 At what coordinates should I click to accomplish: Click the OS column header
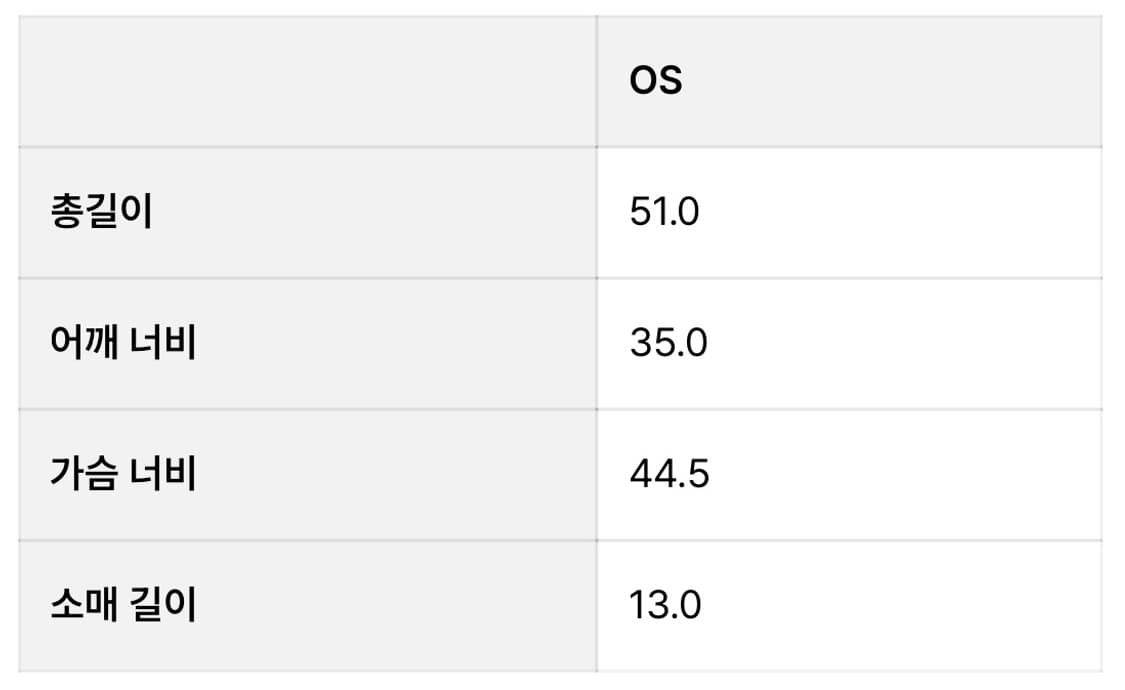[656, 80]
